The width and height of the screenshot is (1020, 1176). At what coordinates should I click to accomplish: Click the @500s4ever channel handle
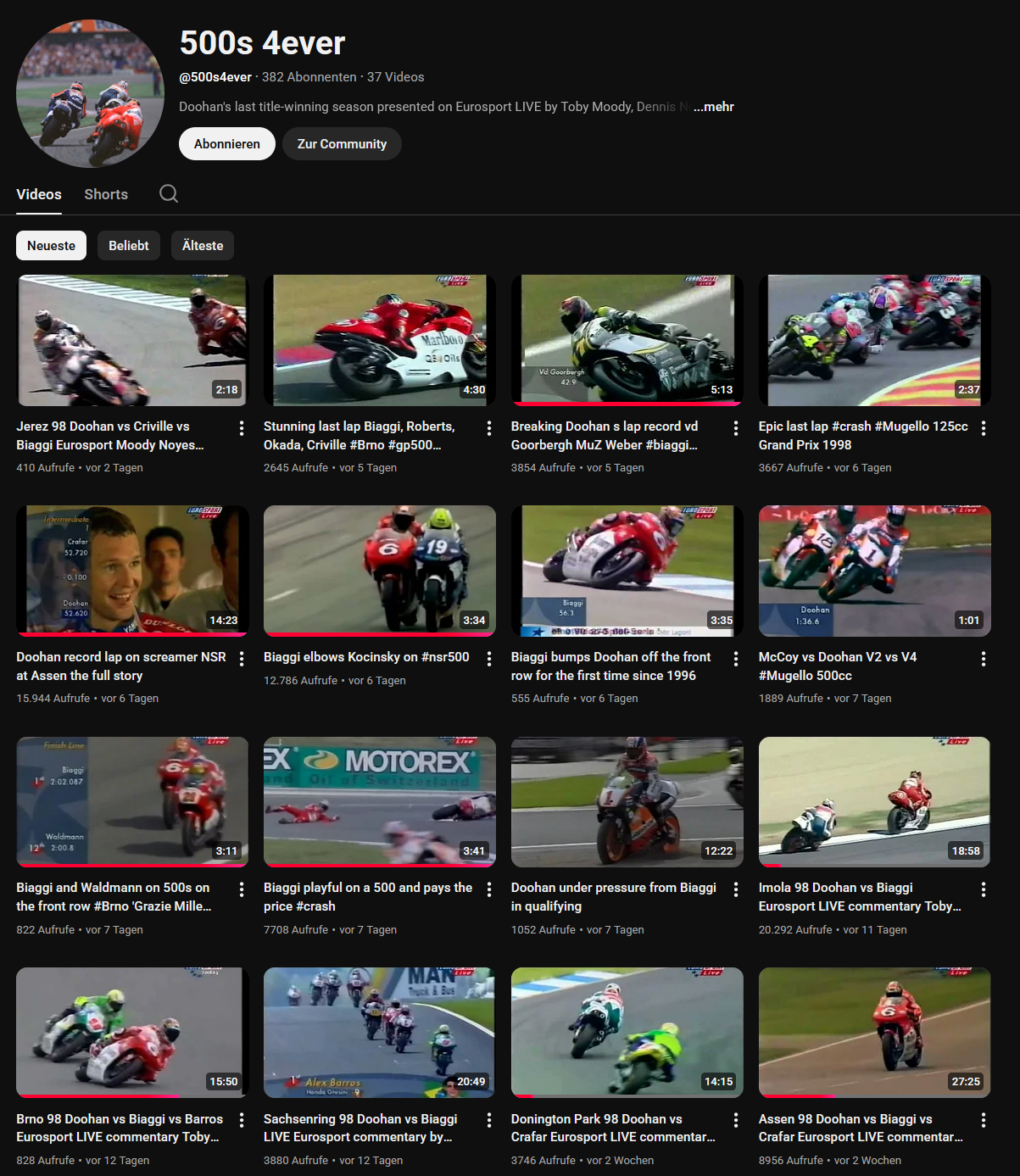click(x=215, y=77)
